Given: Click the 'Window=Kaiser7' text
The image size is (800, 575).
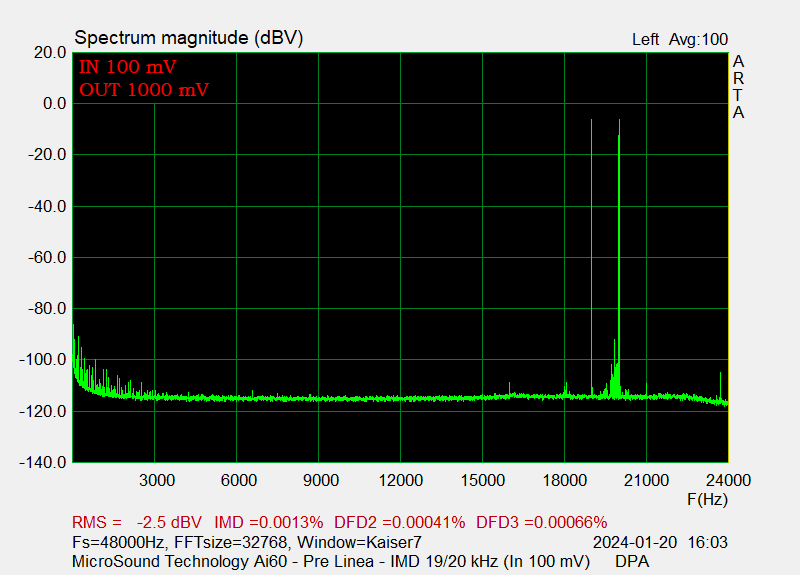Looking at the screenshot, I should coord(359,542).
